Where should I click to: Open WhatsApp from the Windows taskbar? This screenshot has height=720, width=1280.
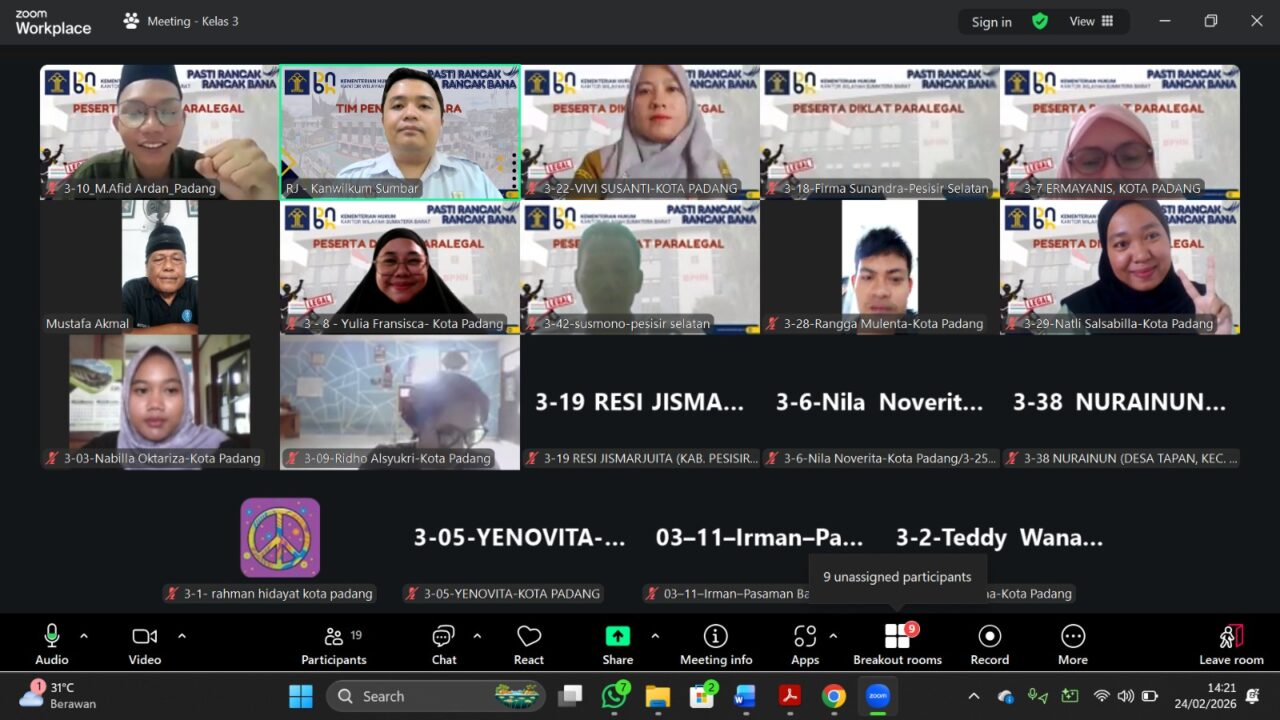pyautogui.click(x=614, y=696)
